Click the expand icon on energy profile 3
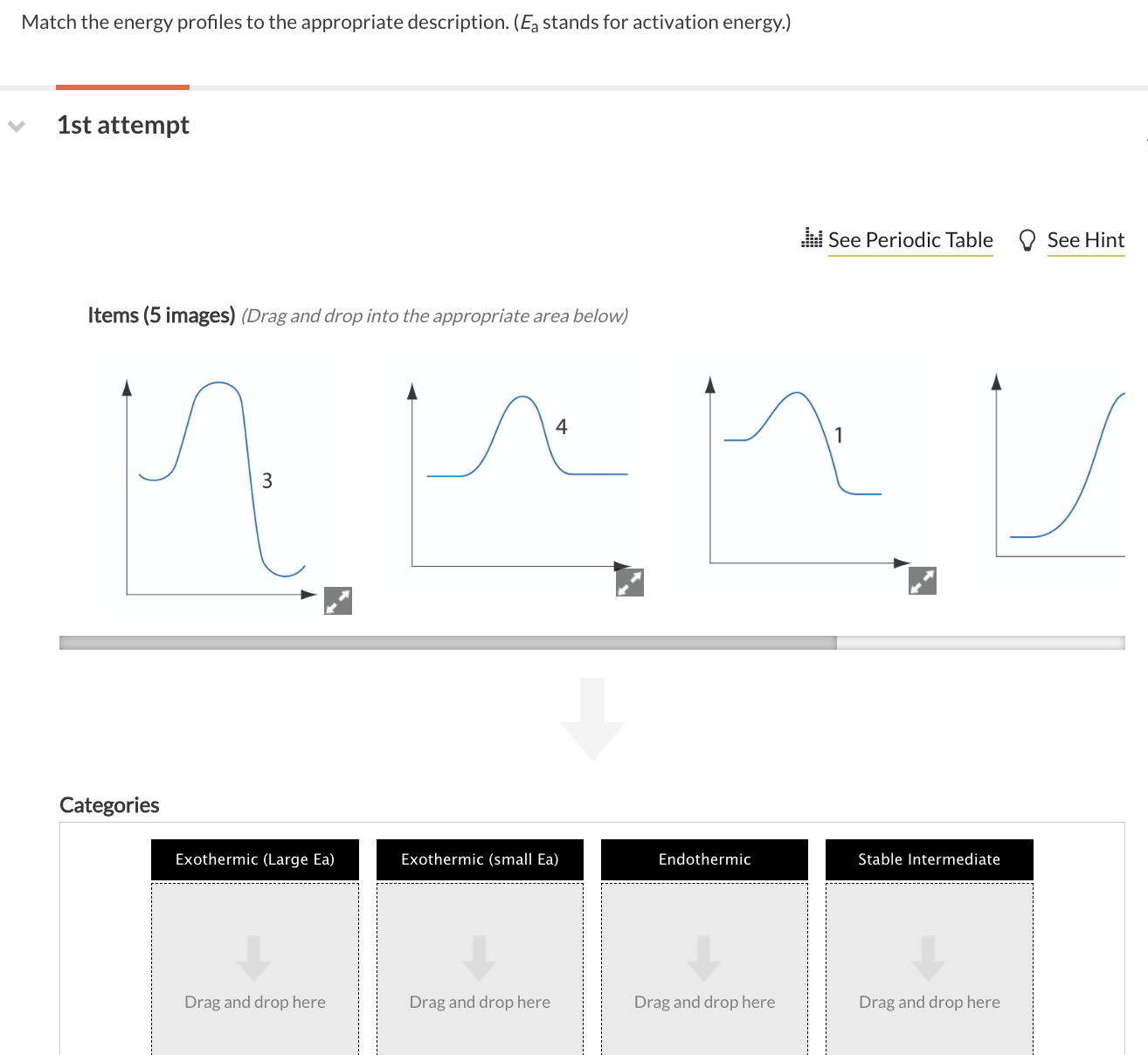The width and height of the screenshot is (1148, 1055). pos(338,601)
